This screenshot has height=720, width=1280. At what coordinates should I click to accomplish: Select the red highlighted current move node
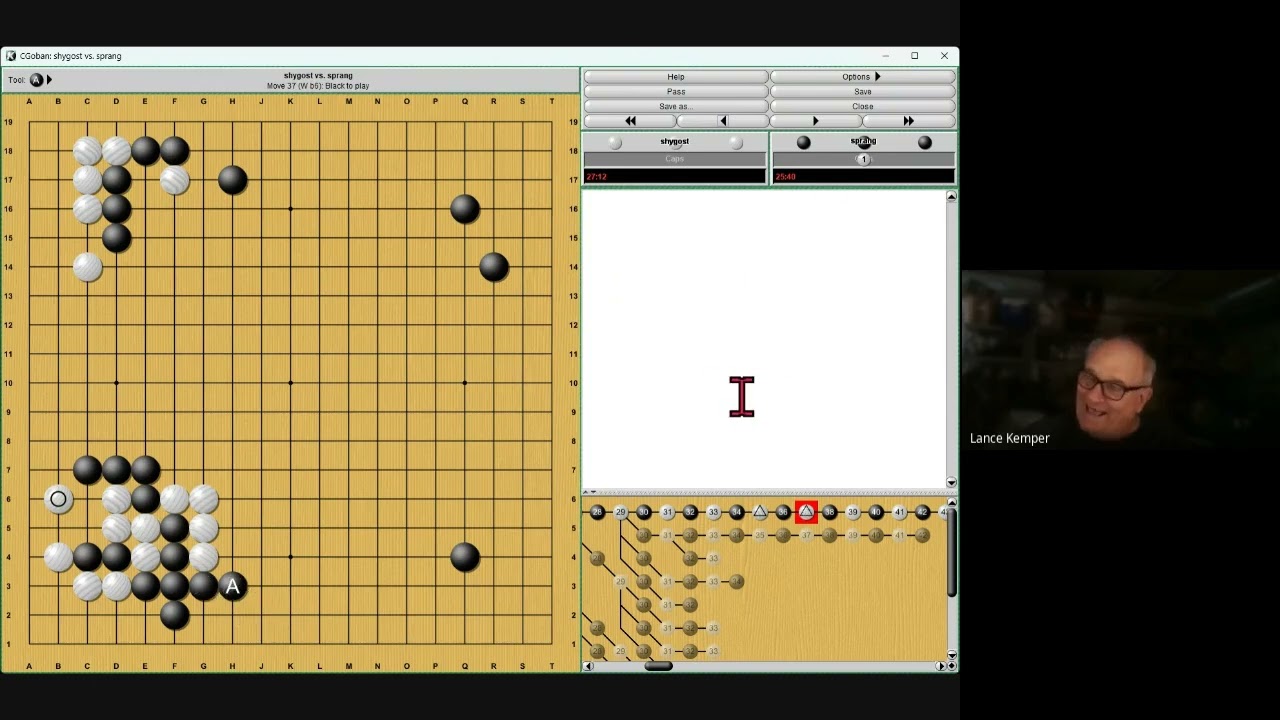tap(806, 512)
